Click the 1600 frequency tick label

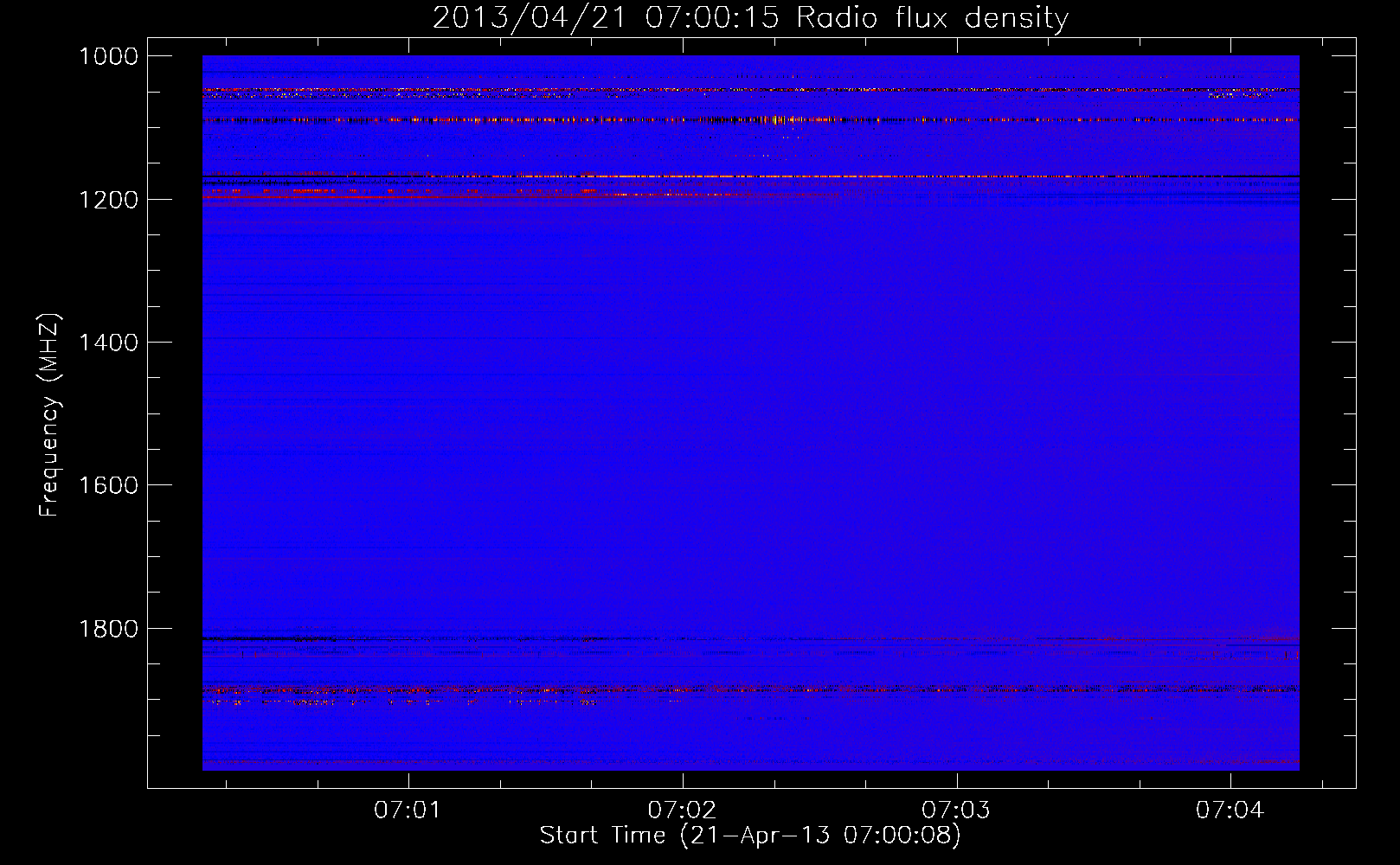(108, 485)
